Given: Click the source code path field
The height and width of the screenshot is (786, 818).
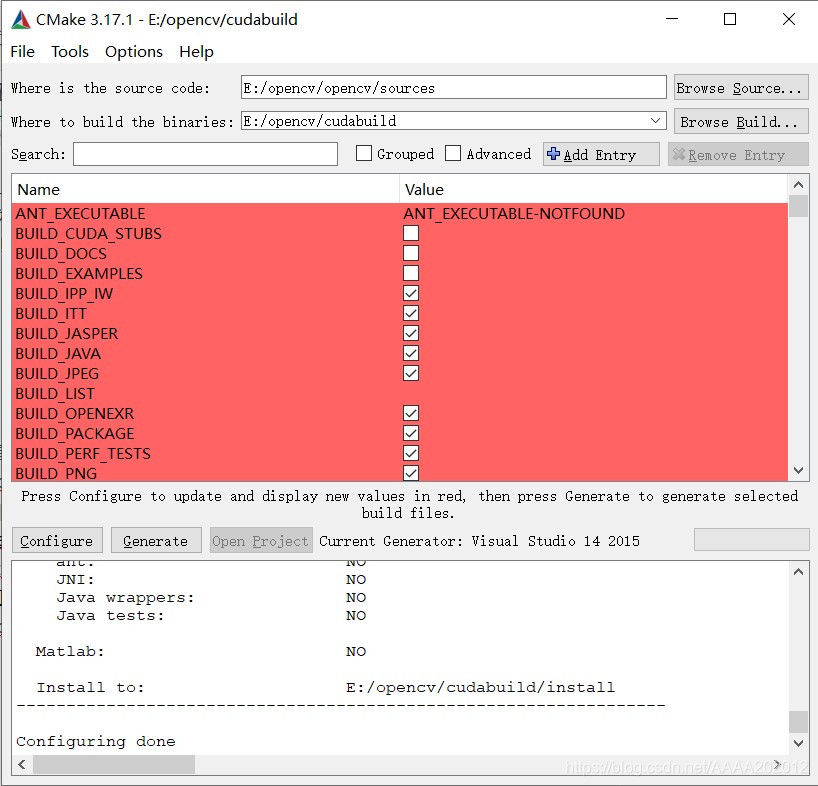Looking at the screenshot, I should tap(453, 88).
